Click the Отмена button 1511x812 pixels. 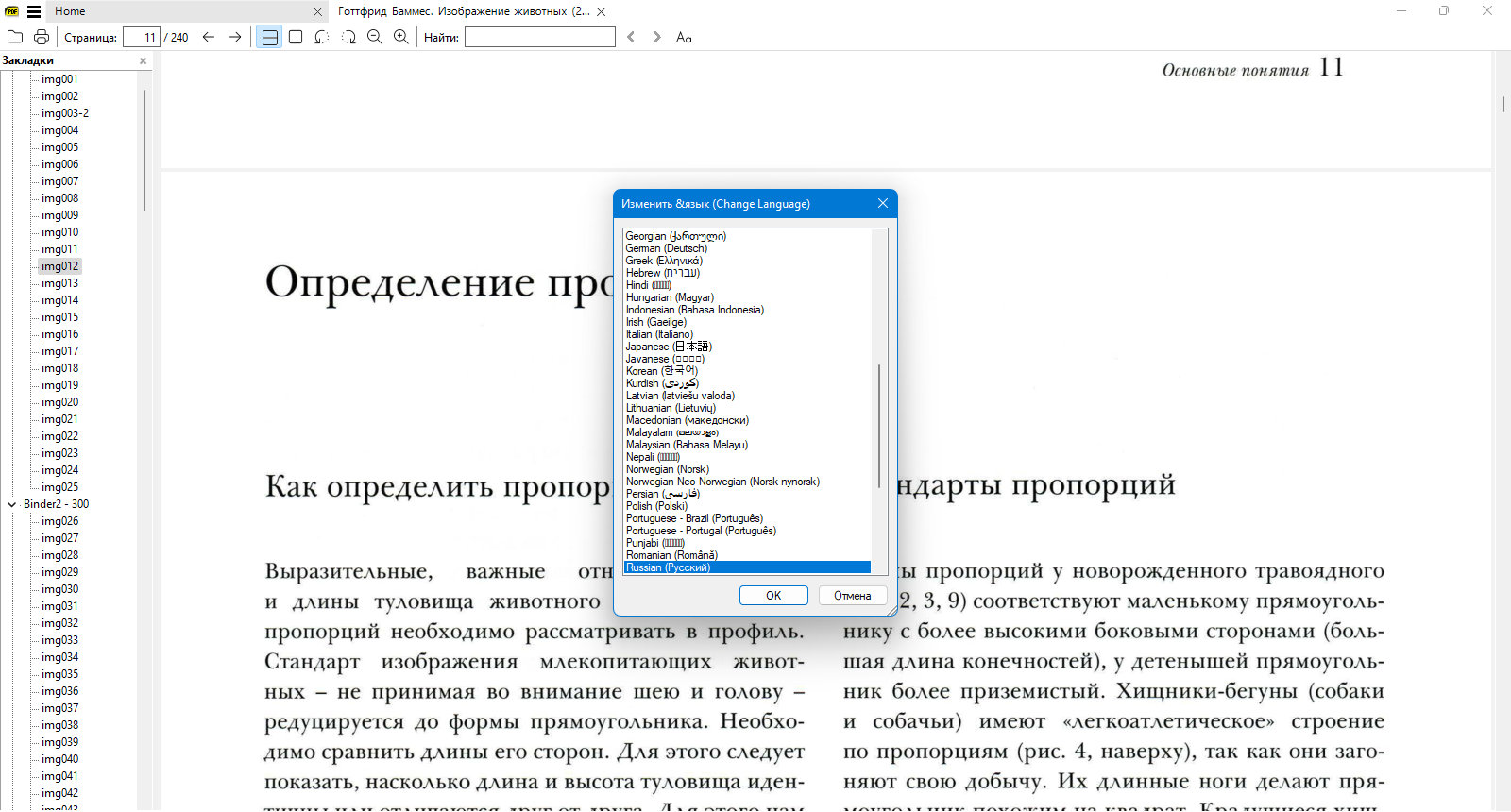[852, 596]
